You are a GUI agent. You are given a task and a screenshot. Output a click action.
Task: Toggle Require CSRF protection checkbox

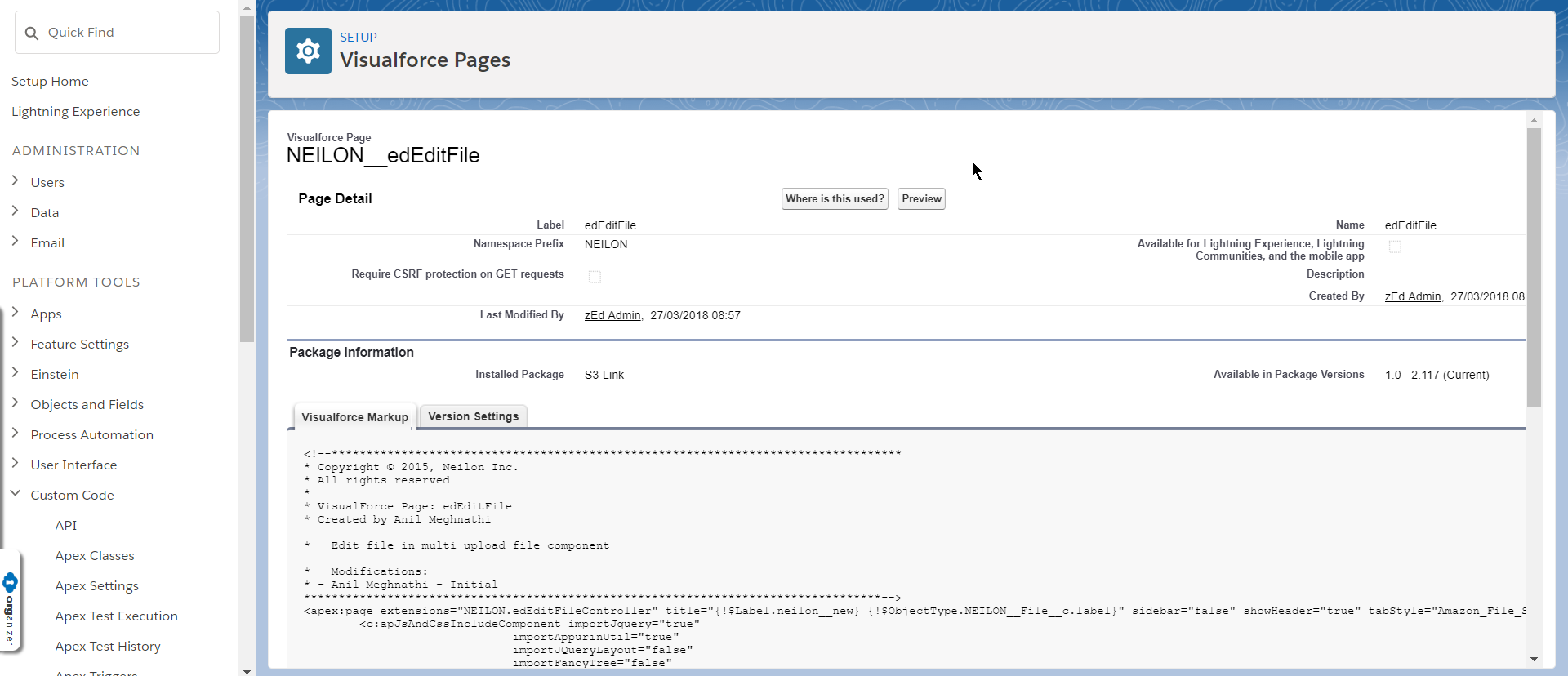[x=595, y=277]
